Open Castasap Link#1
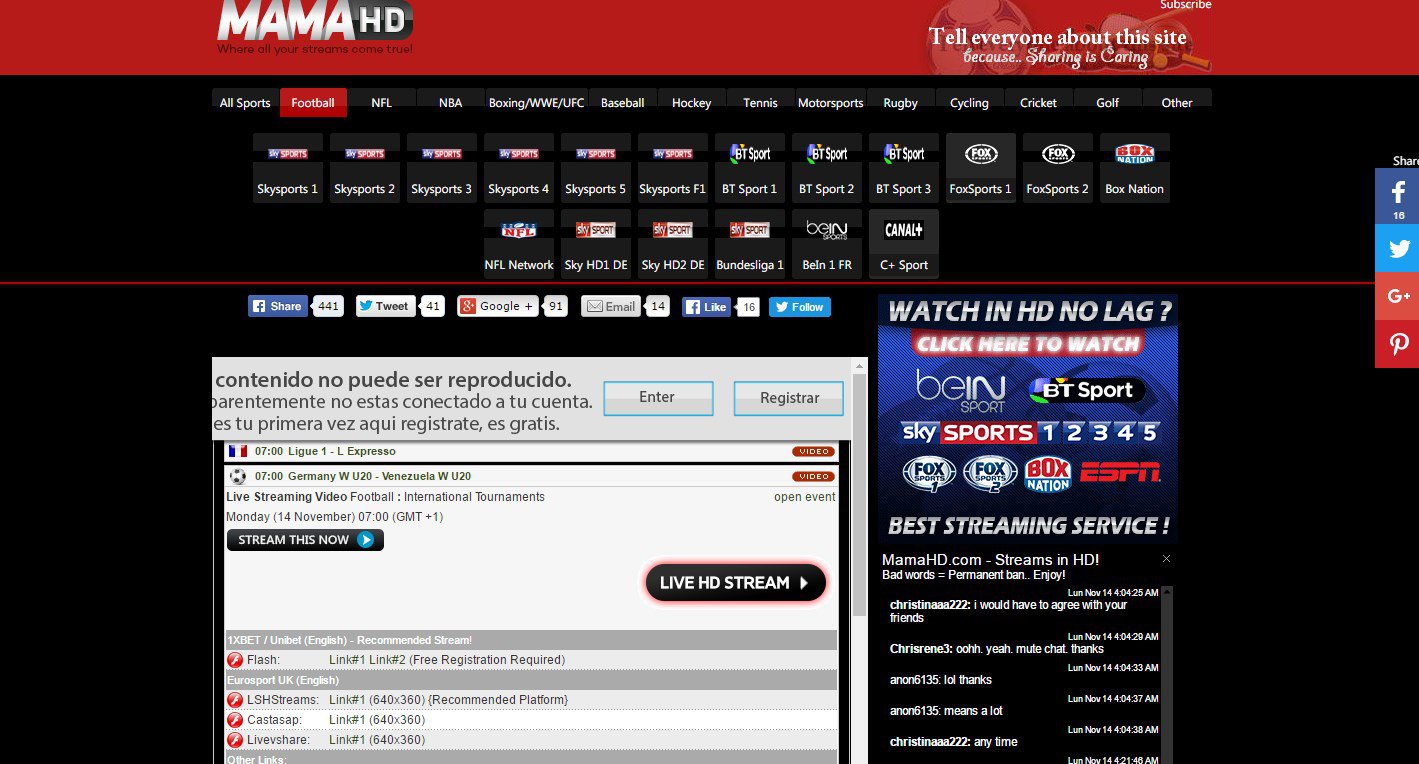Image resolution: width=1419 pixels, height=764 pixels. point(346,720)
